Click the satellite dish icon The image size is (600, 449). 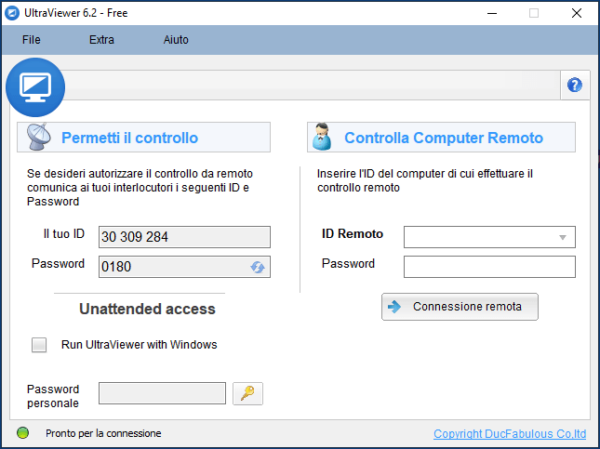[x=38, y=137]
